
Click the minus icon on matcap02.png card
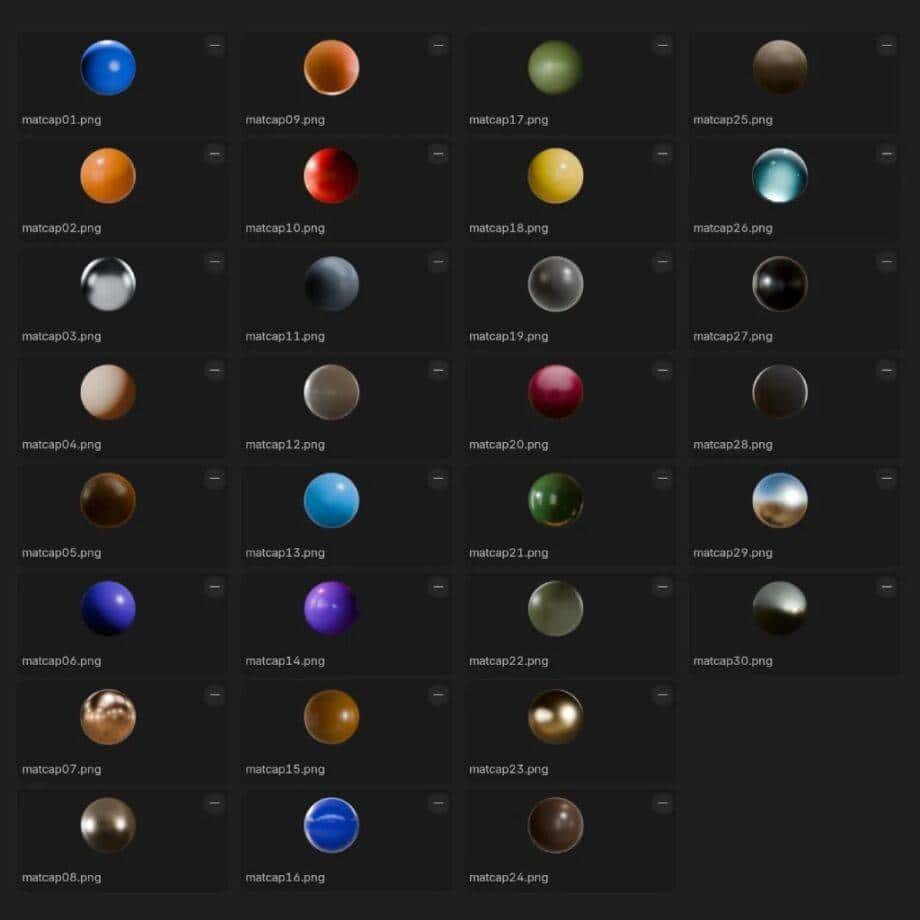[215, 154]
